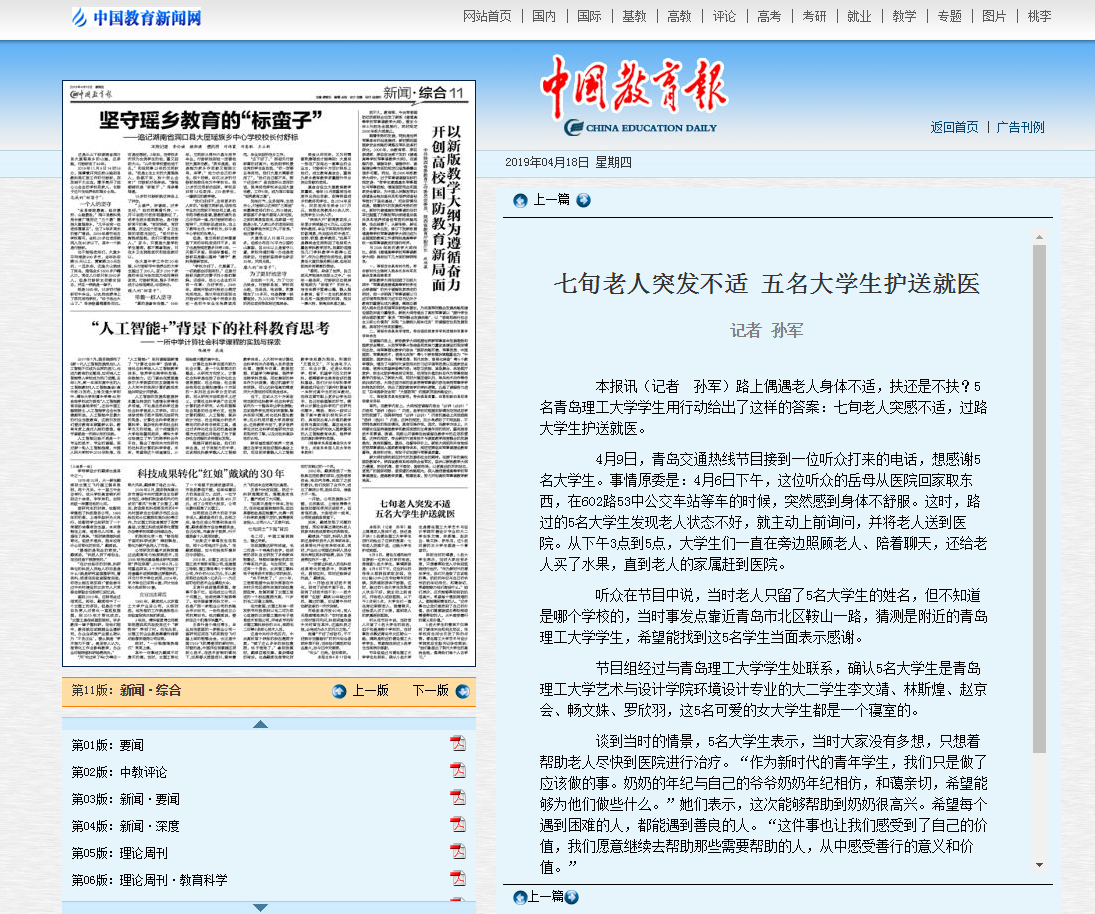Open PDF for 第04版 新闻·深度
This screenshot has width=1095, height=914.
(458, 824)
